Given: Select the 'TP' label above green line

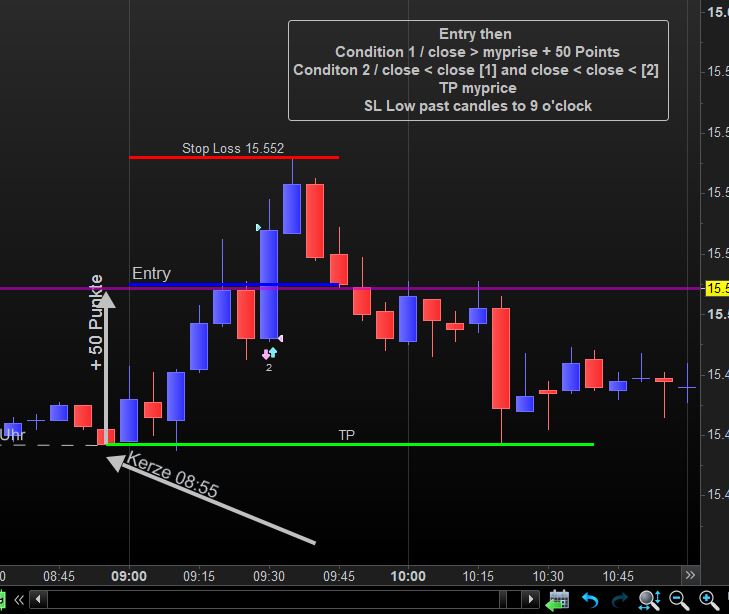Looking at the screenshot, I should (346, 435).
